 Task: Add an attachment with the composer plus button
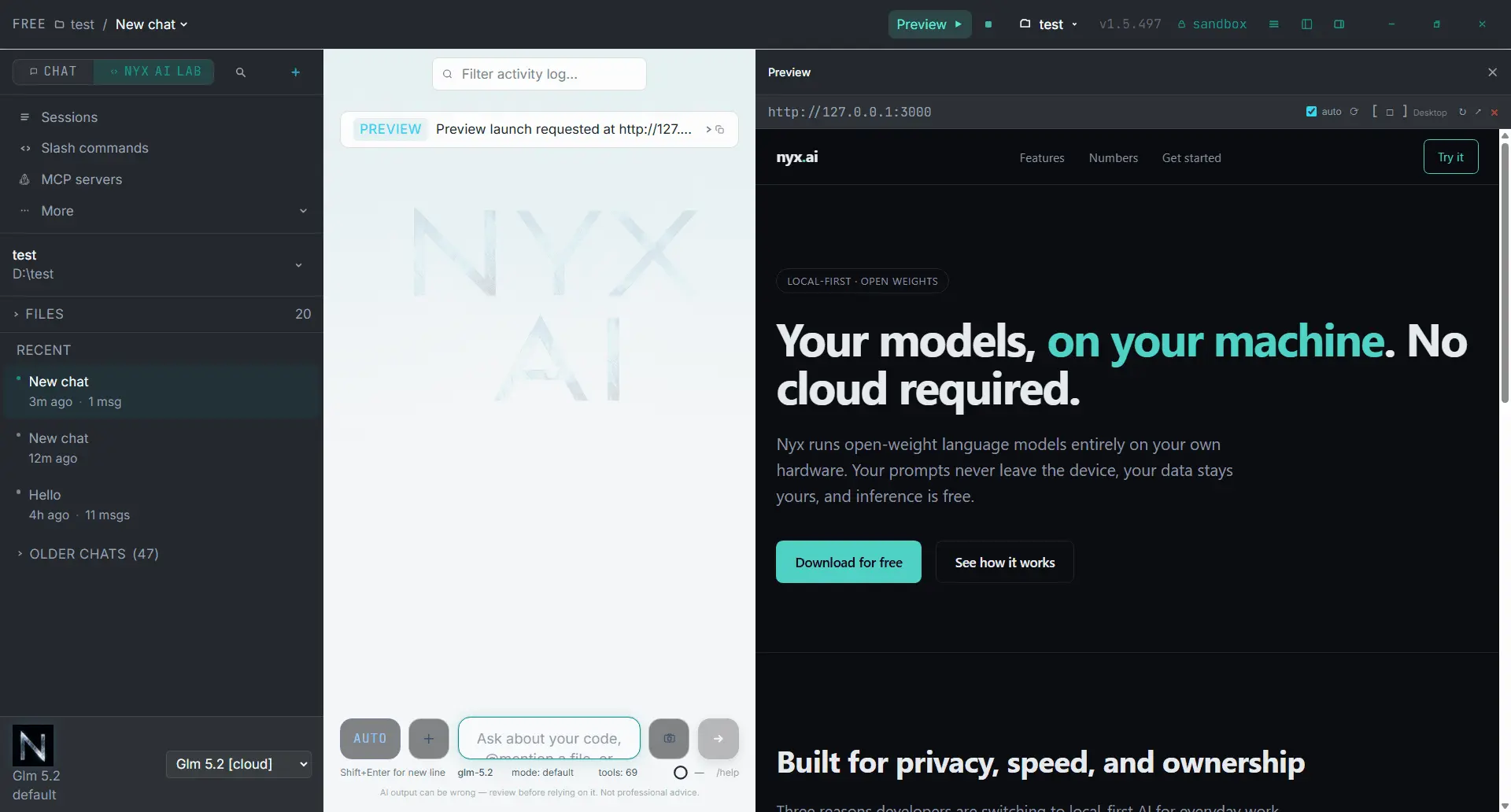(x=429, y=739)
